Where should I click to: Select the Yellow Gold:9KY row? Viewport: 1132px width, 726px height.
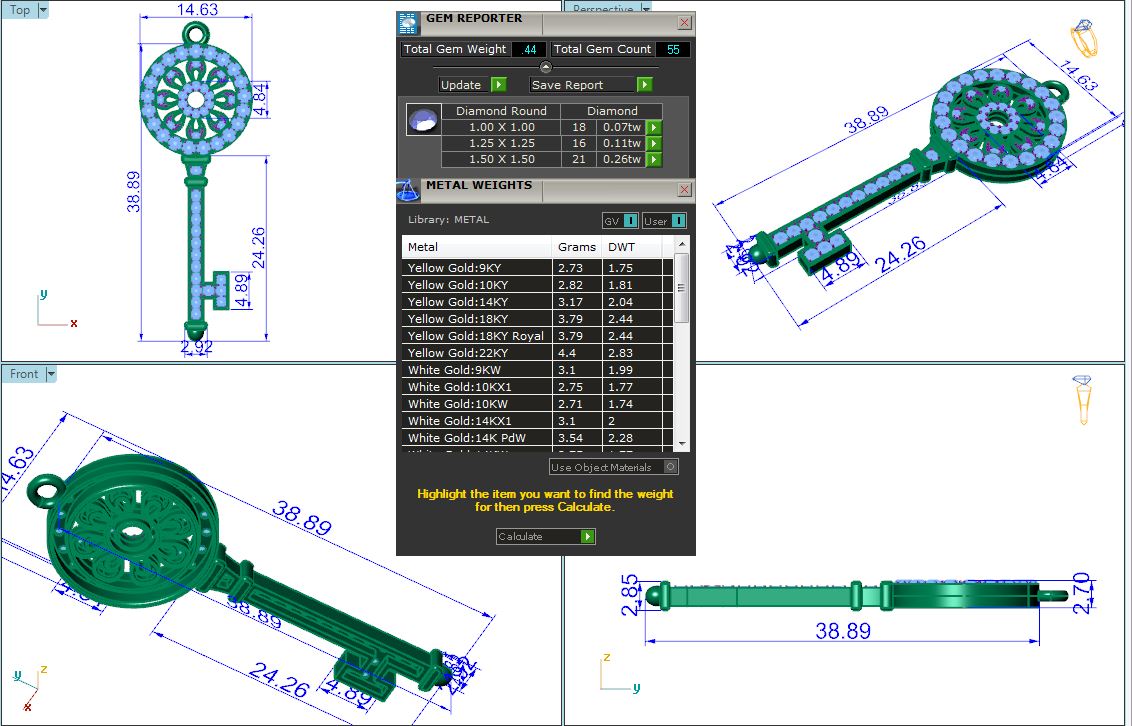(538, 267)
